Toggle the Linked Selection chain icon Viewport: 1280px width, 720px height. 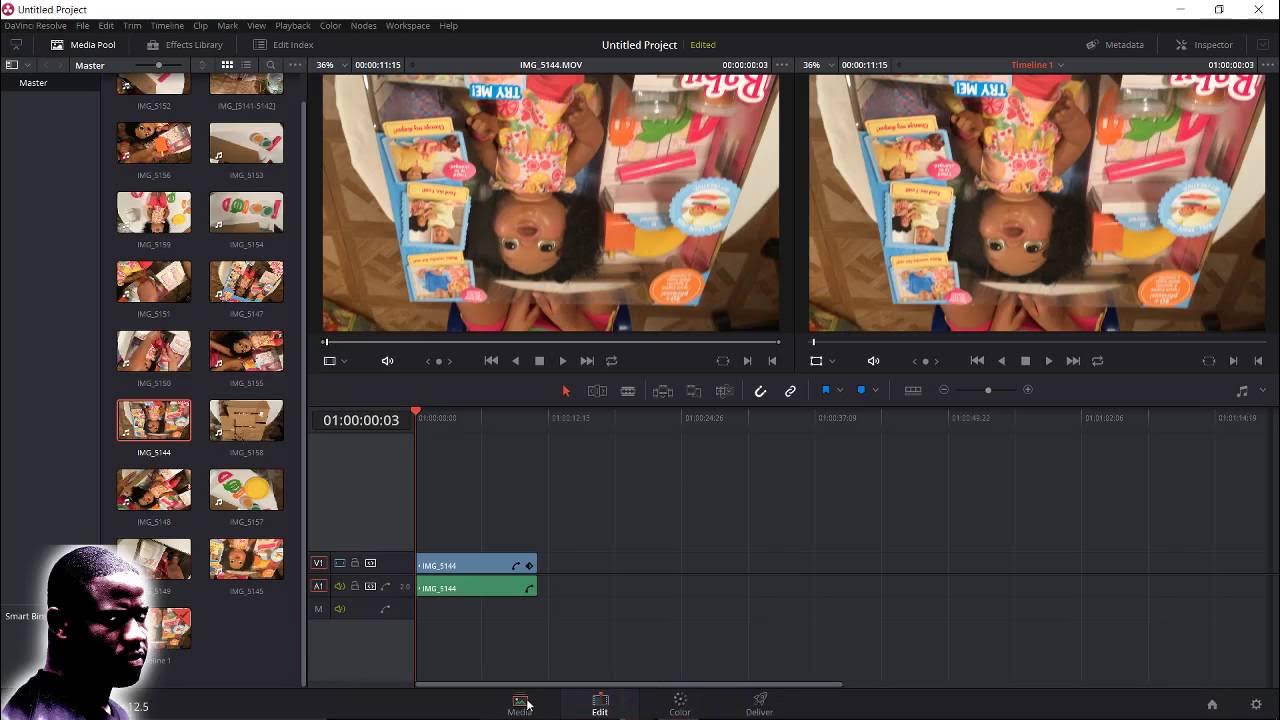(x=790, y=391)
